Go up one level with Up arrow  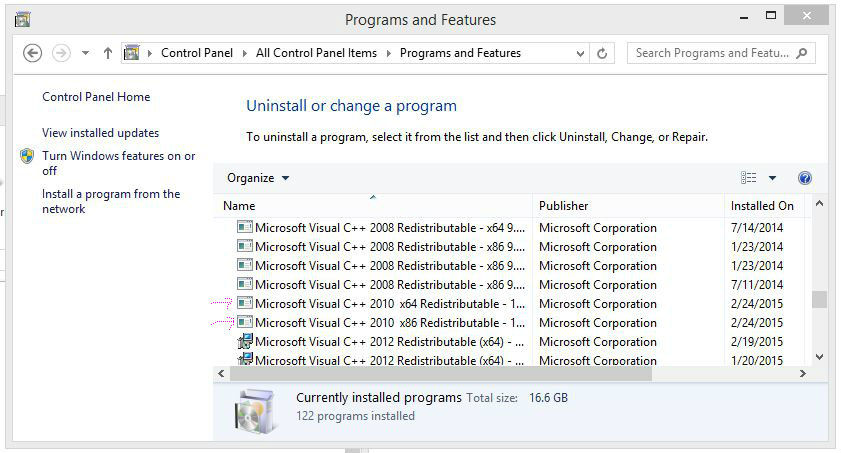(108, 53)
